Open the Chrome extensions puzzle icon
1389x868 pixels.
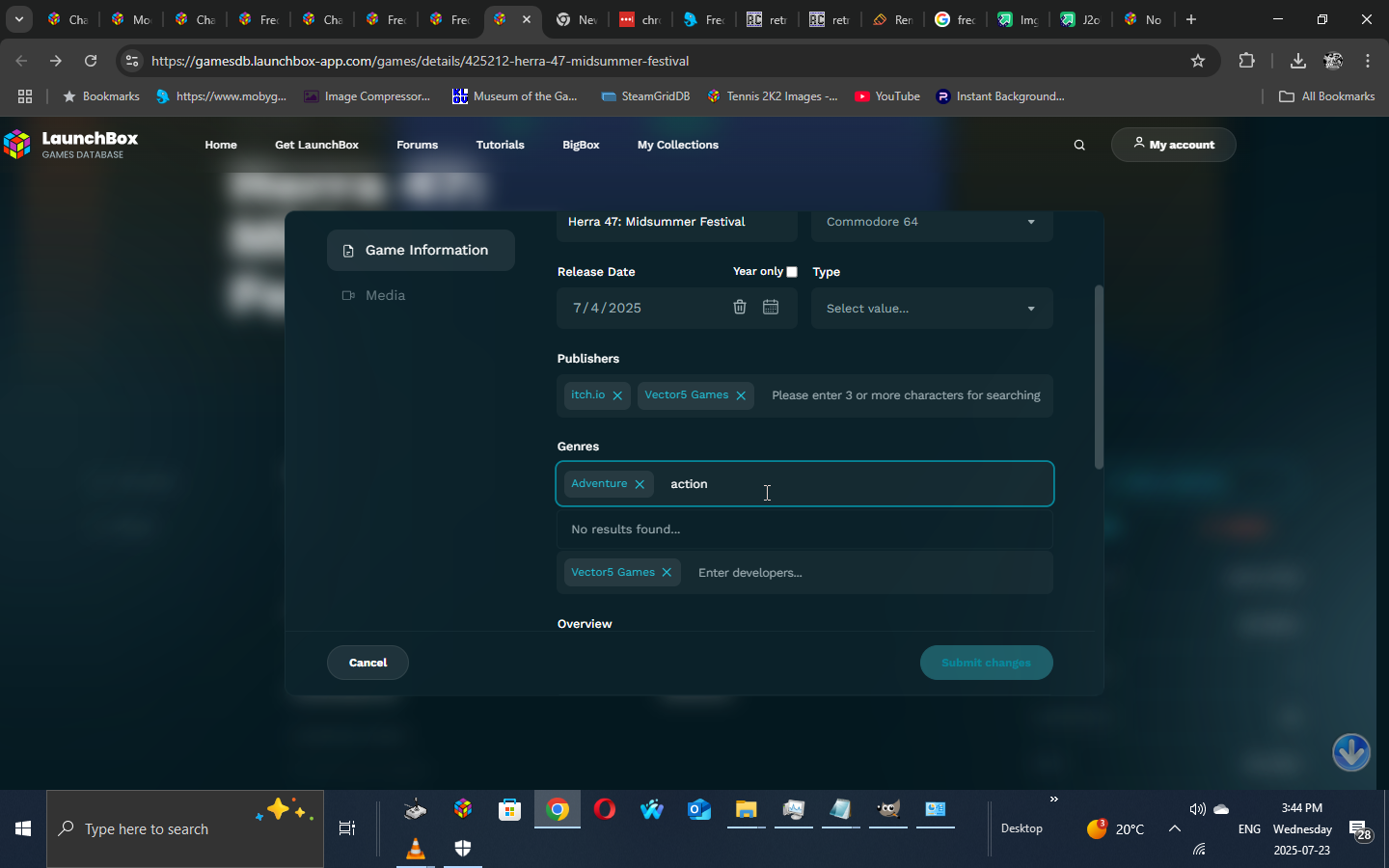pyautogui.click(x=1246, y=61)
